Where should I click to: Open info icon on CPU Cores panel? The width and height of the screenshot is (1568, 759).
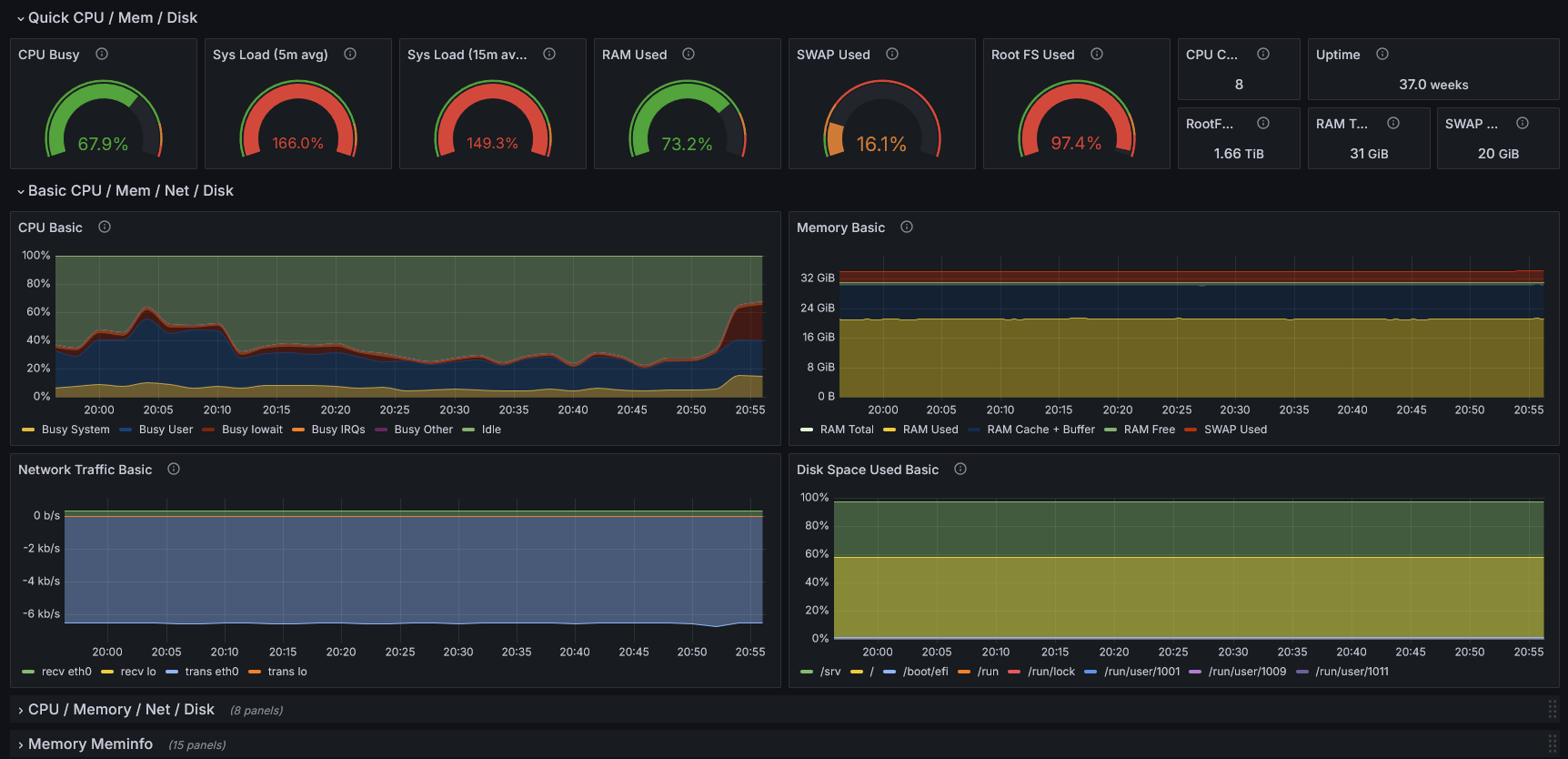[1263, 54]
